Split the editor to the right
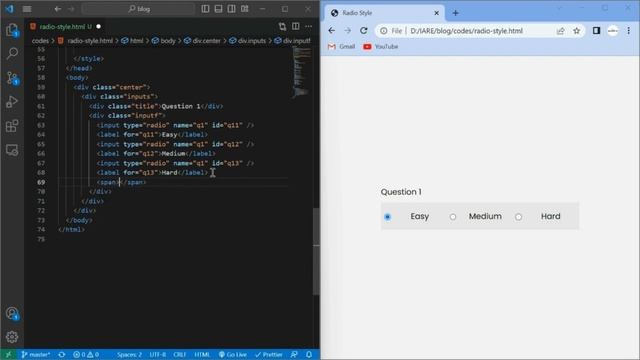640x360 pixels. [296, 27]
